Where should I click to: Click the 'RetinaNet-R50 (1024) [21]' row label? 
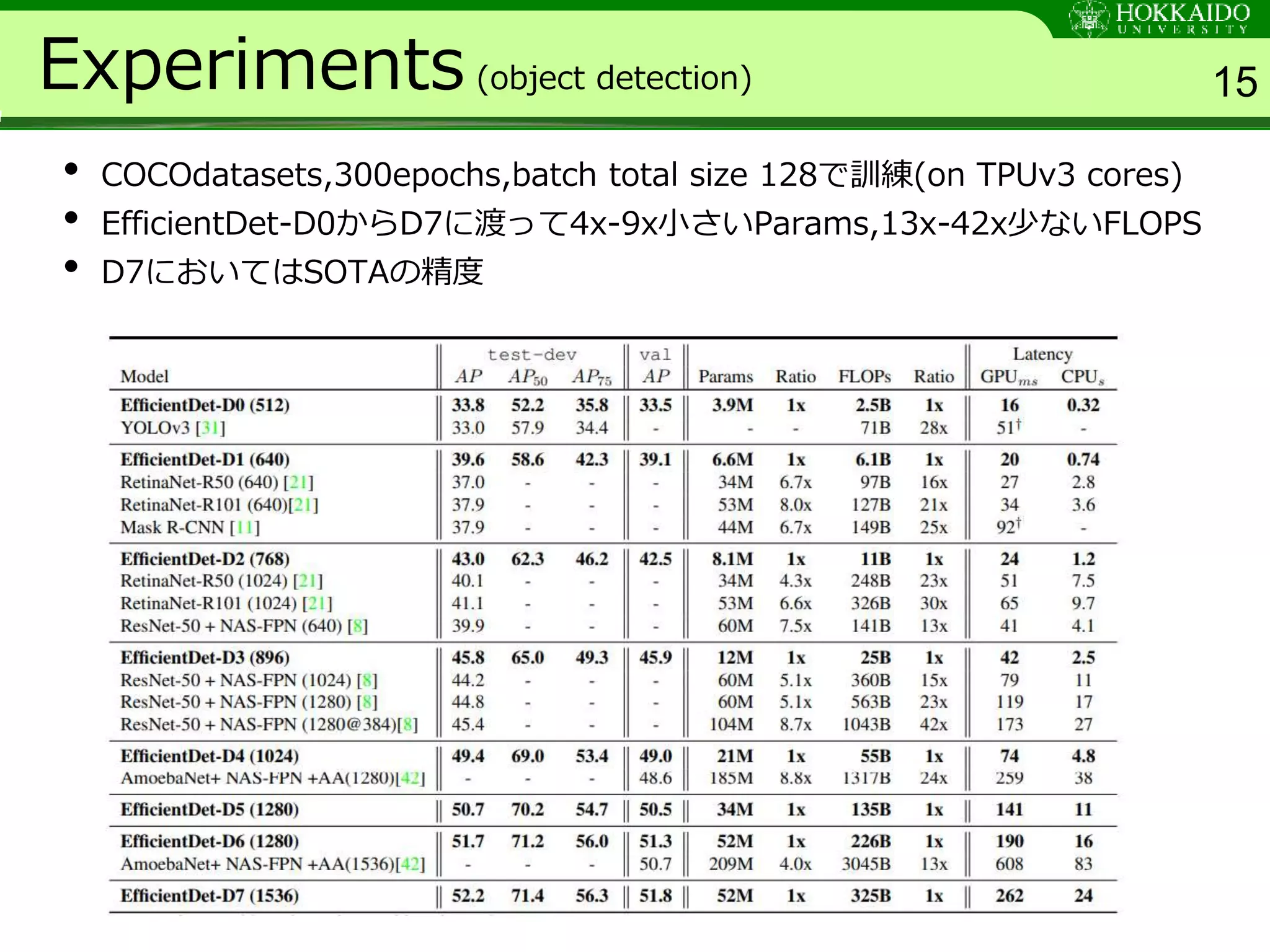tap(222, 581)
